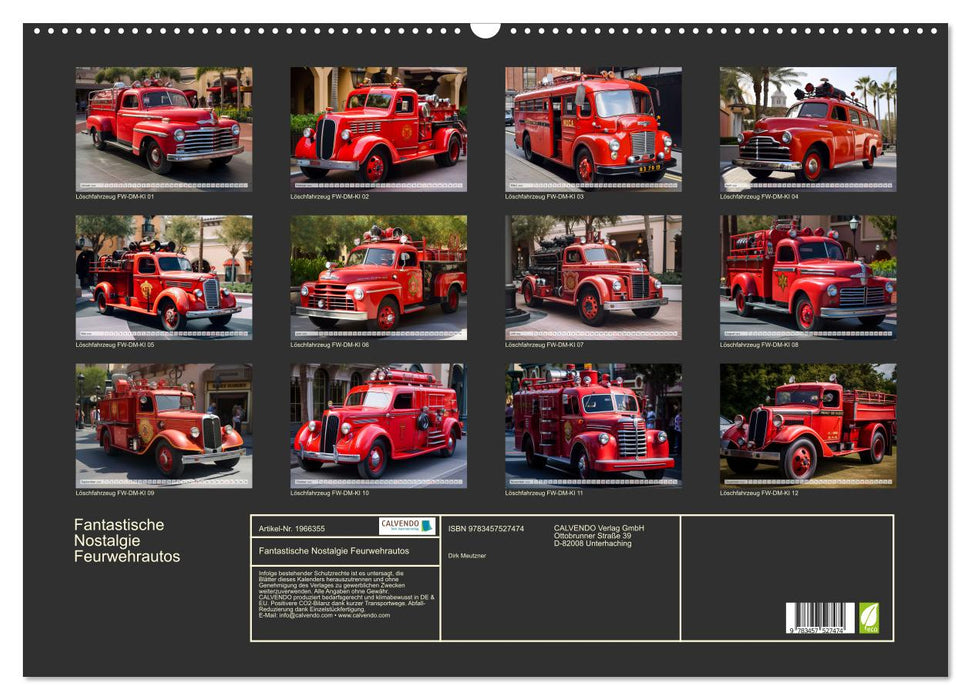Select the Löschfahrzeug FW-DM-KI 06 thumbnail

[378, 277]
